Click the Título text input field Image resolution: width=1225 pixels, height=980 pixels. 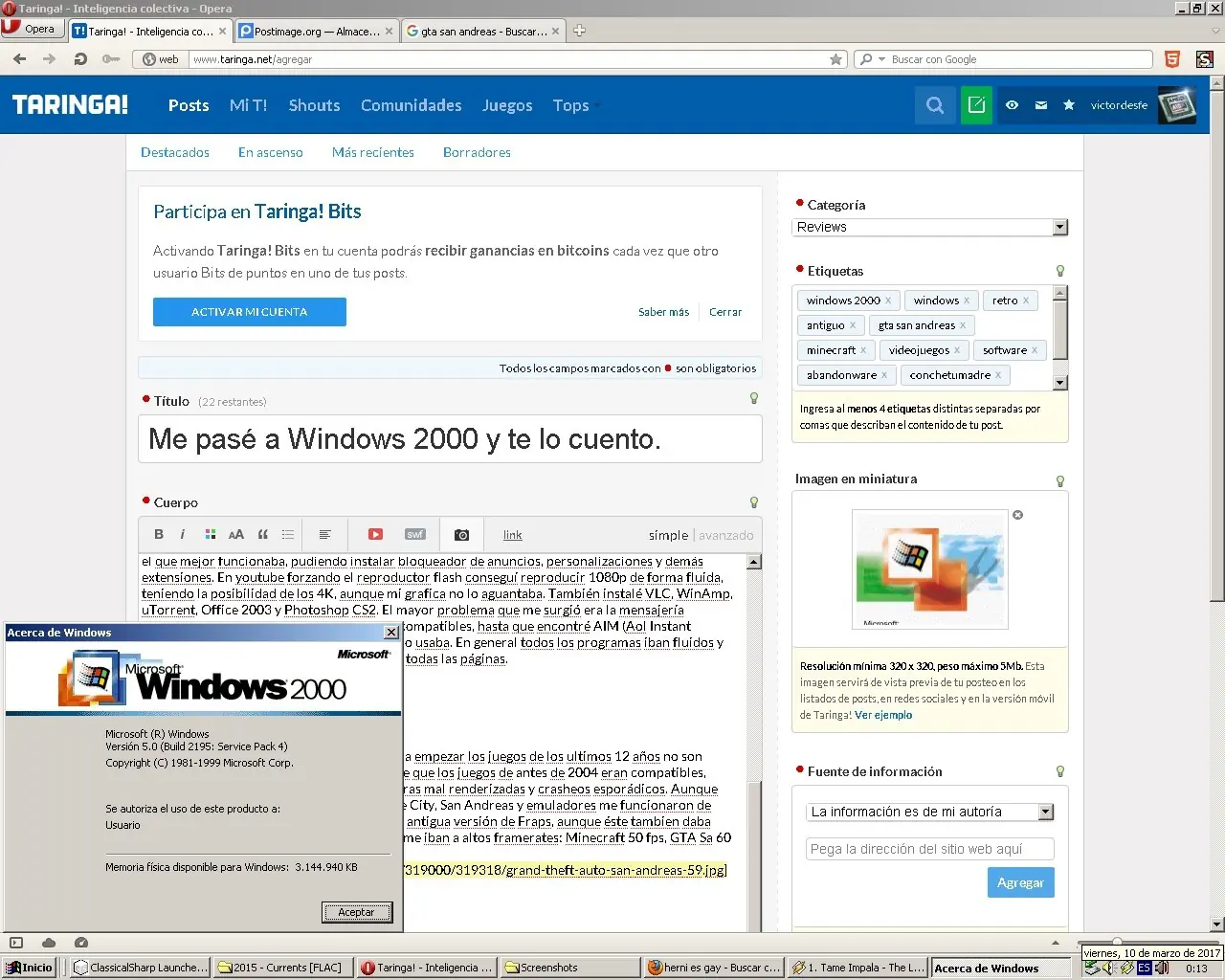click(x=450, y=438)
